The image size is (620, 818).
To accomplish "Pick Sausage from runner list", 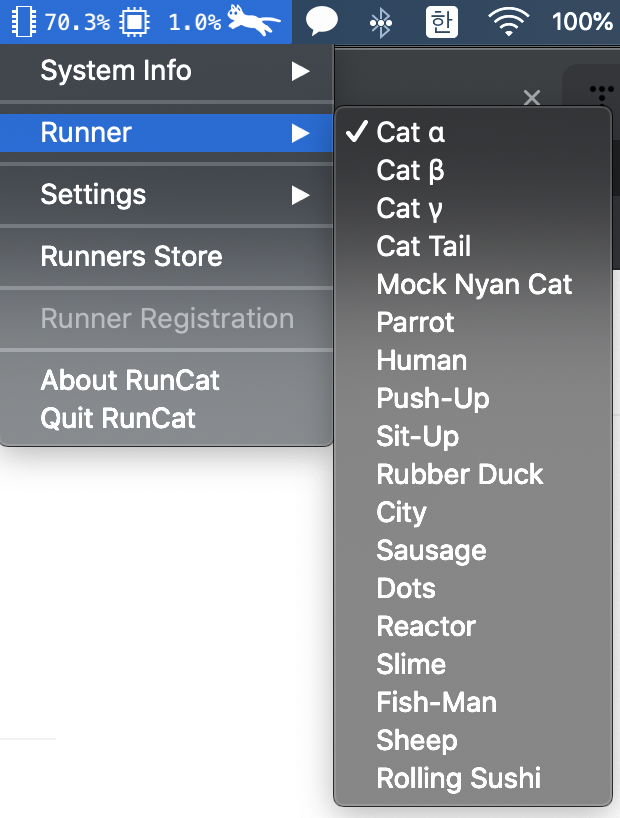I will (x=473, y=550).
